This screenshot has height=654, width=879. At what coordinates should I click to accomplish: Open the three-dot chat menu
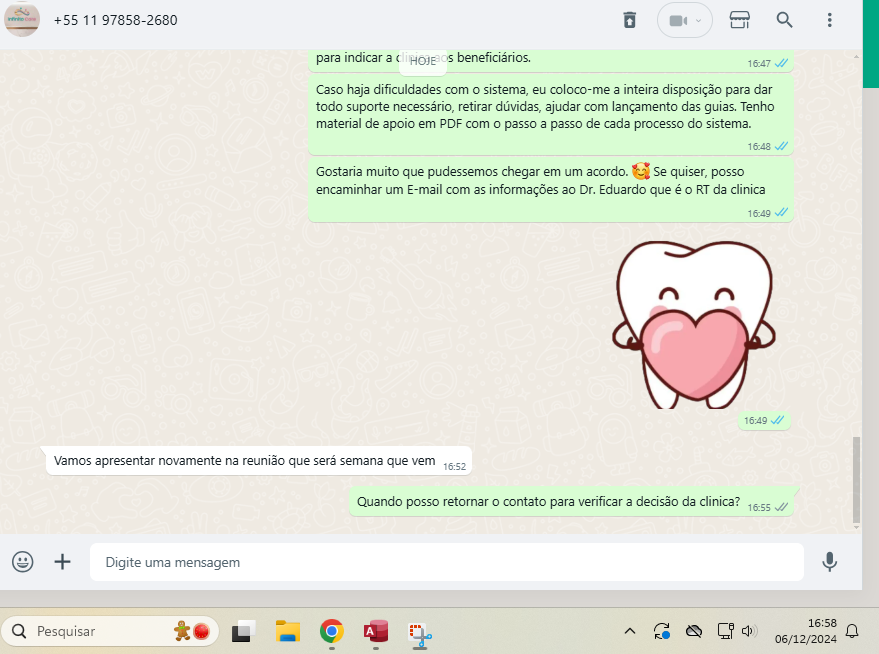coord(829,20)
